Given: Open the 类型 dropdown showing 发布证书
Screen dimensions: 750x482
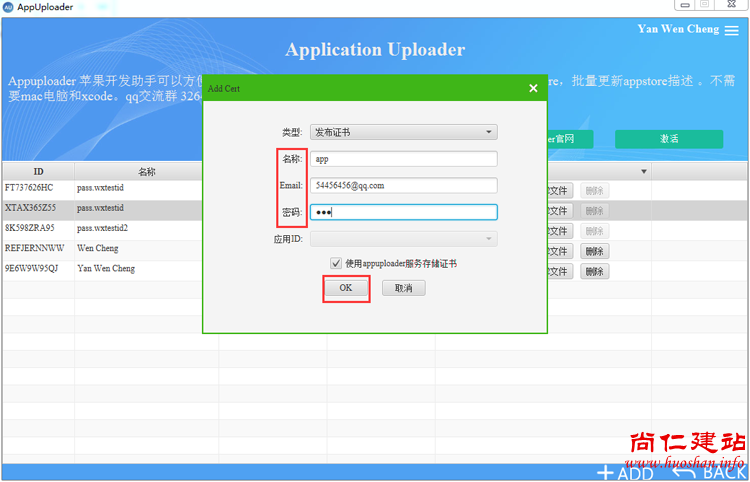Looking at the screenshot, I should pyautogui.click(x=403, y=132).
